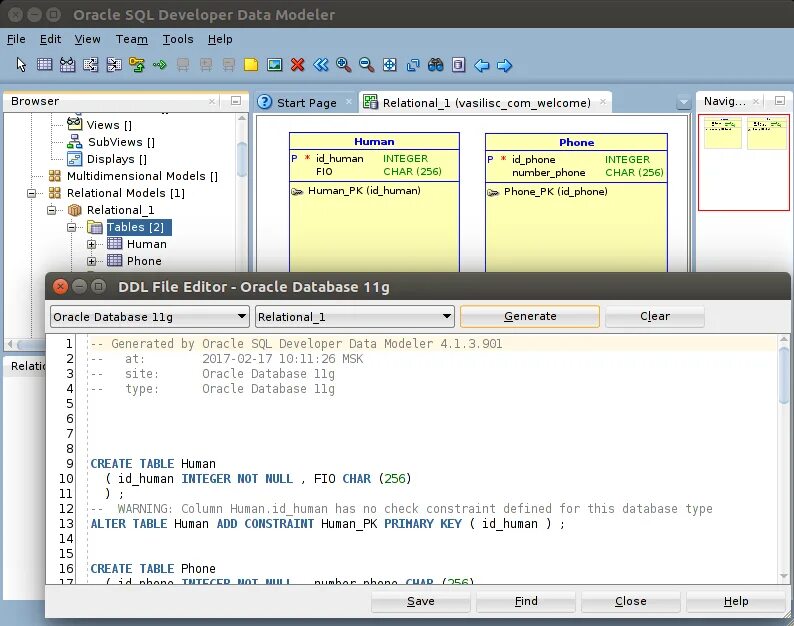Fit the diagram to screen
The height and width of the screenshot is (626, 794).
[389, 65]
